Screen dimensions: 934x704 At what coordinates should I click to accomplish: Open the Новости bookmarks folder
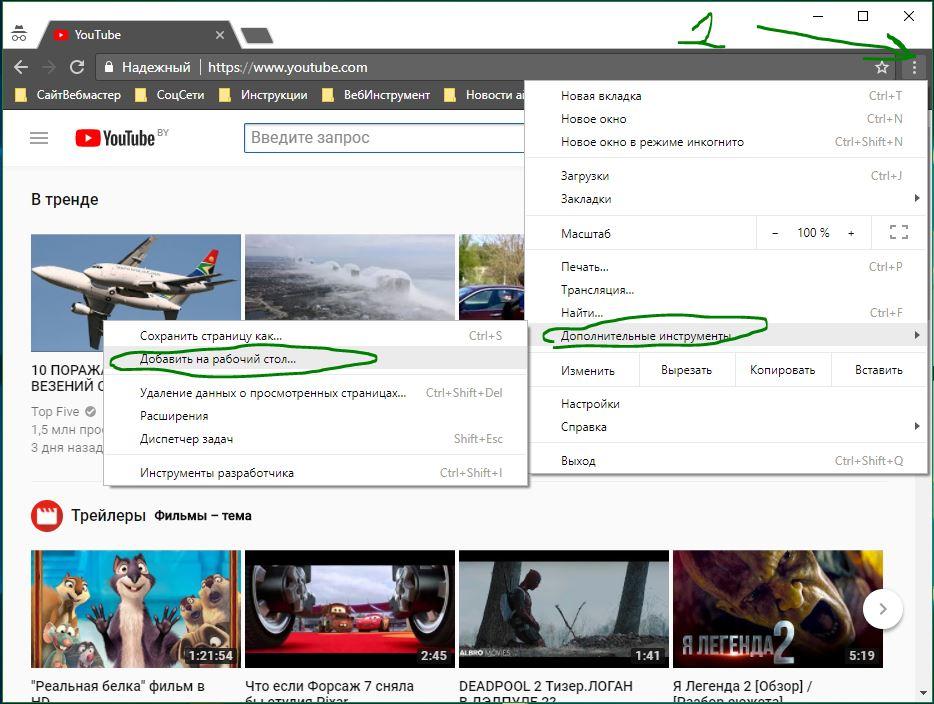[x=484, y=95]
